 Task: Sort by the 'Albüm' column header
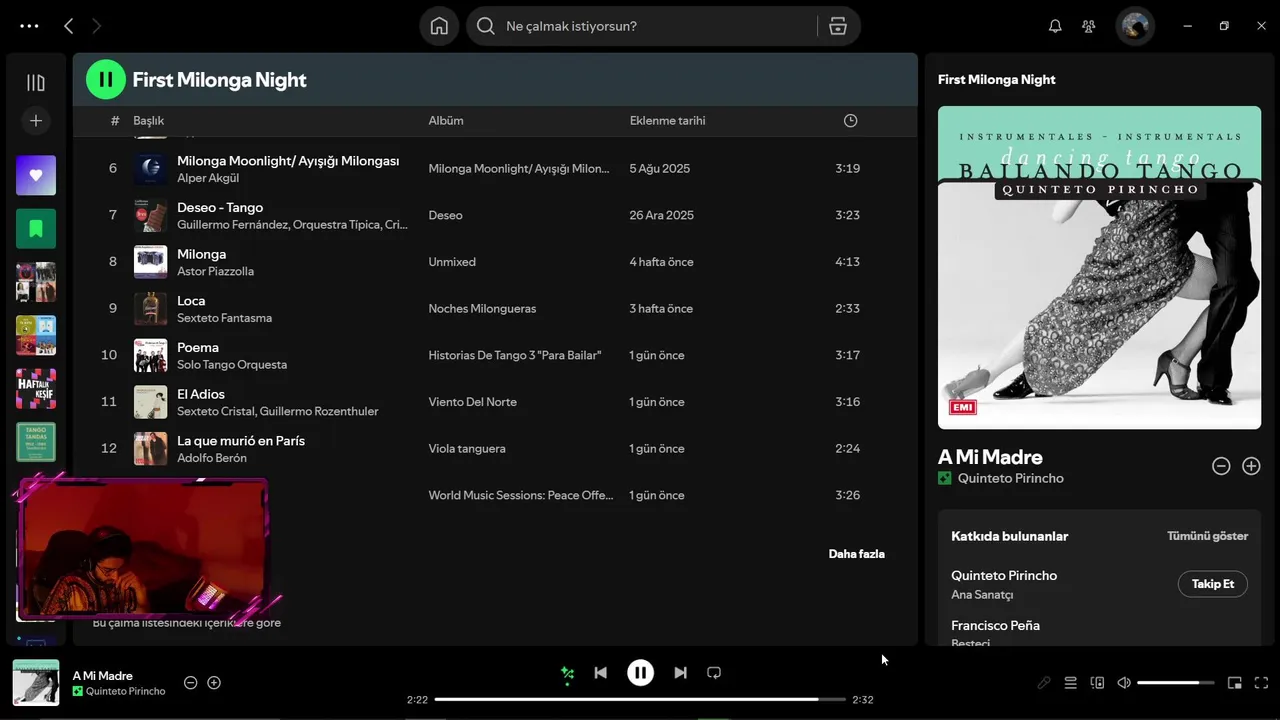coord(446,121)
